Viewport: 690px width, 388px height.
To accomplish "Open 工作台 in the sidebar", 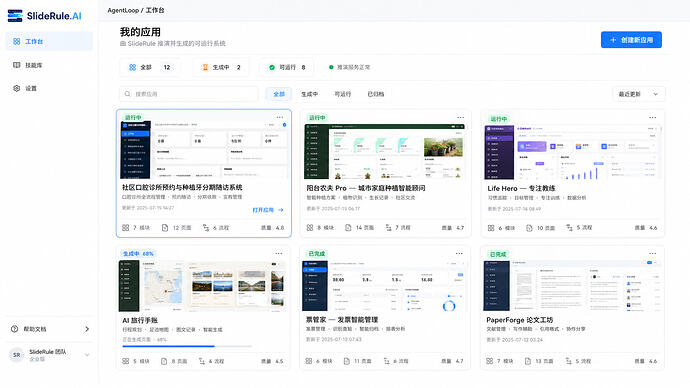I will click(x=49, y=41).
